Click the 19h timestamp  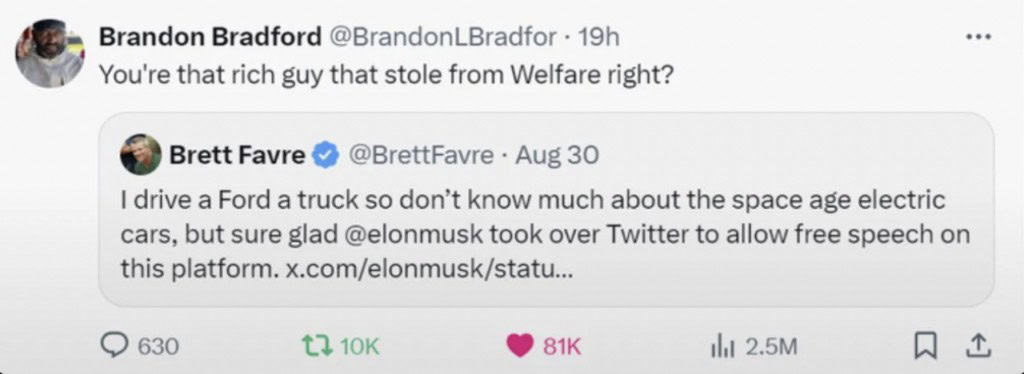tap(599, 37)
